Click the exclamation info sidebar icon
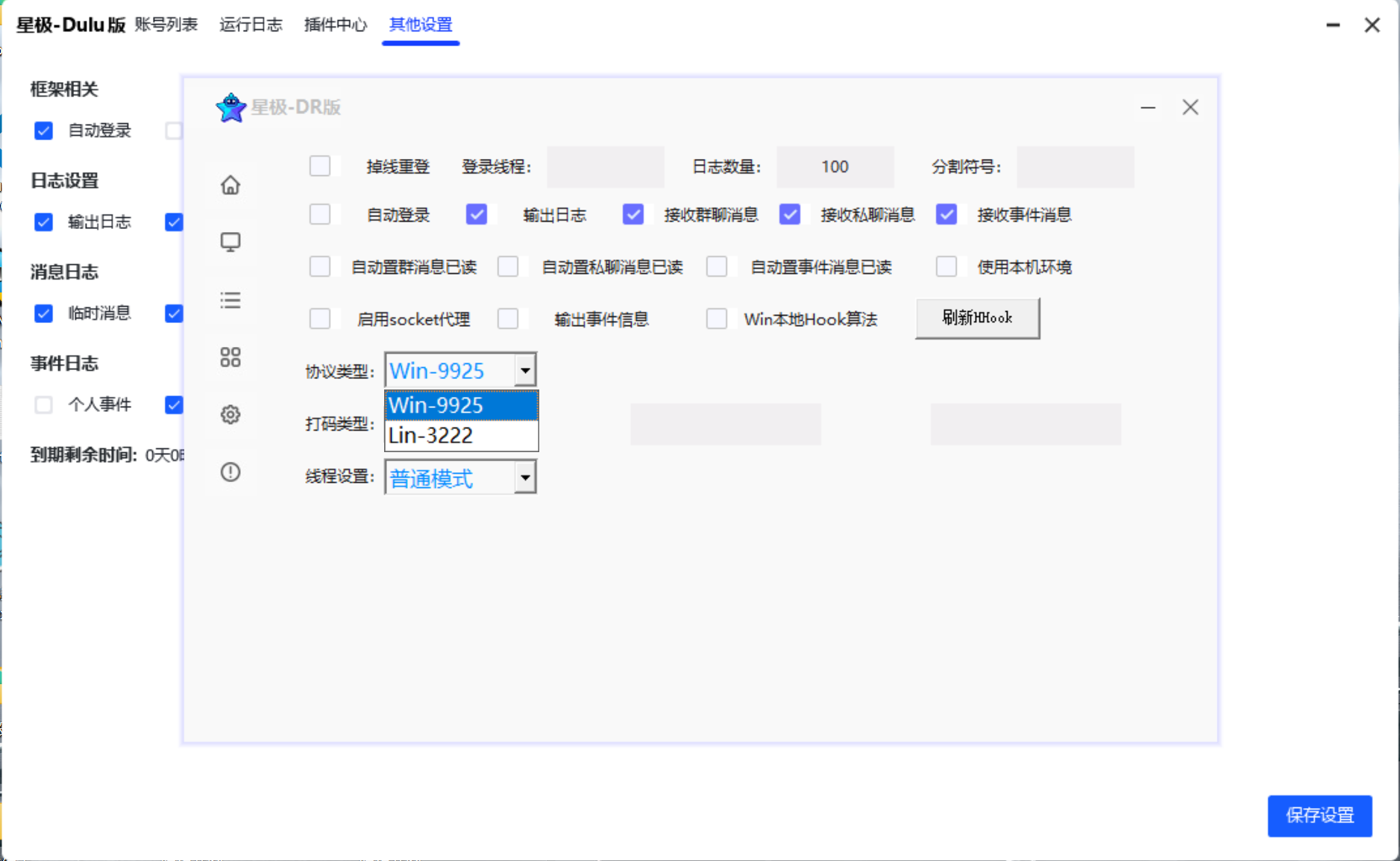The image size is (1400, 861). click(230, 472)
